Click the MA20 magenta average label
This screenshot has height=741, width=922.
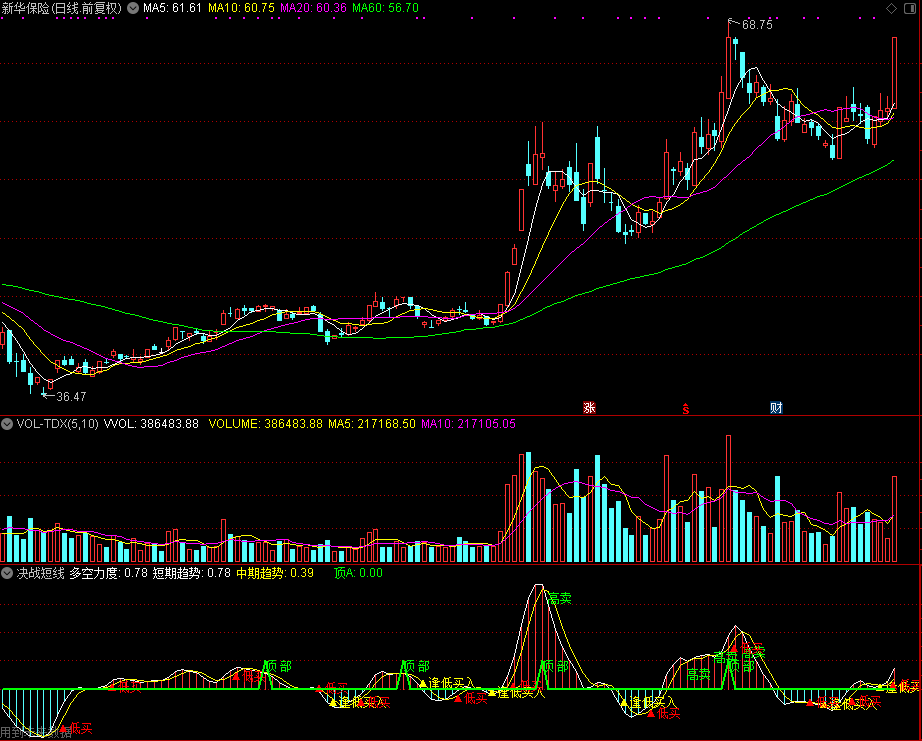[313, 8]
